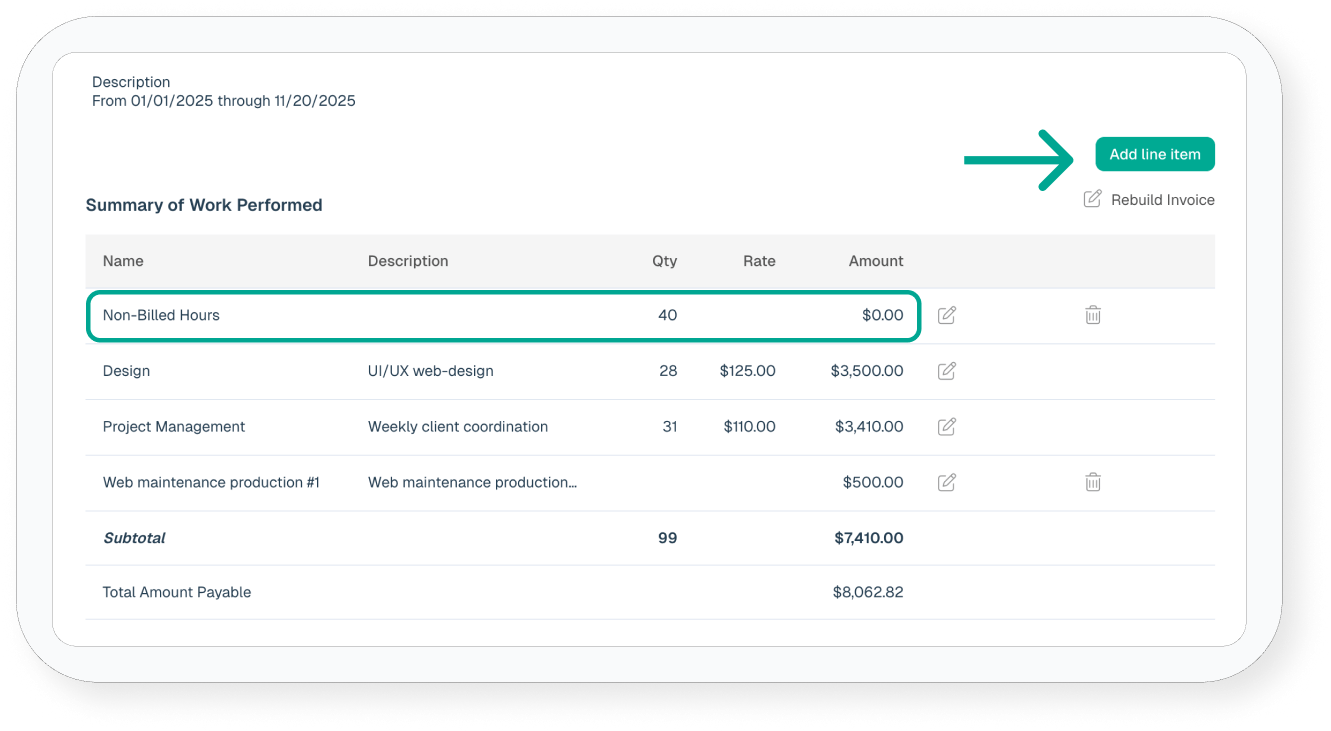Open edit for the Design row
1331x731 pixels.
click(946, 371)
